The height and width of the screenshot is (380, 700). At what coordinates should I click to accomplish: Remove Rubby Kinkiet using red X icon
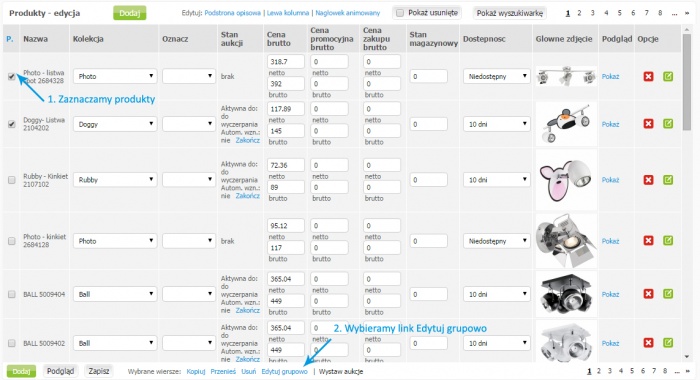coord(648,180)
